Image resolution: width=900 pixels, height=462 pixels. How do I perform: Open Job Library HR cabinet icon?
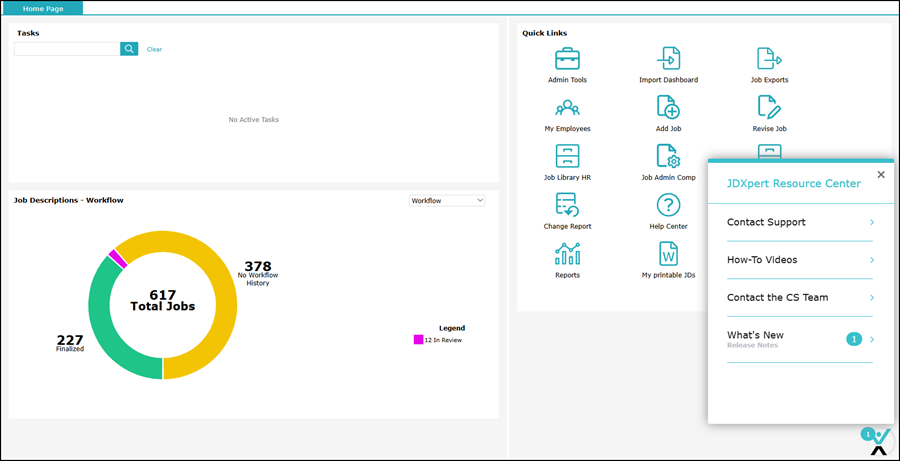(x=567, y=156)
